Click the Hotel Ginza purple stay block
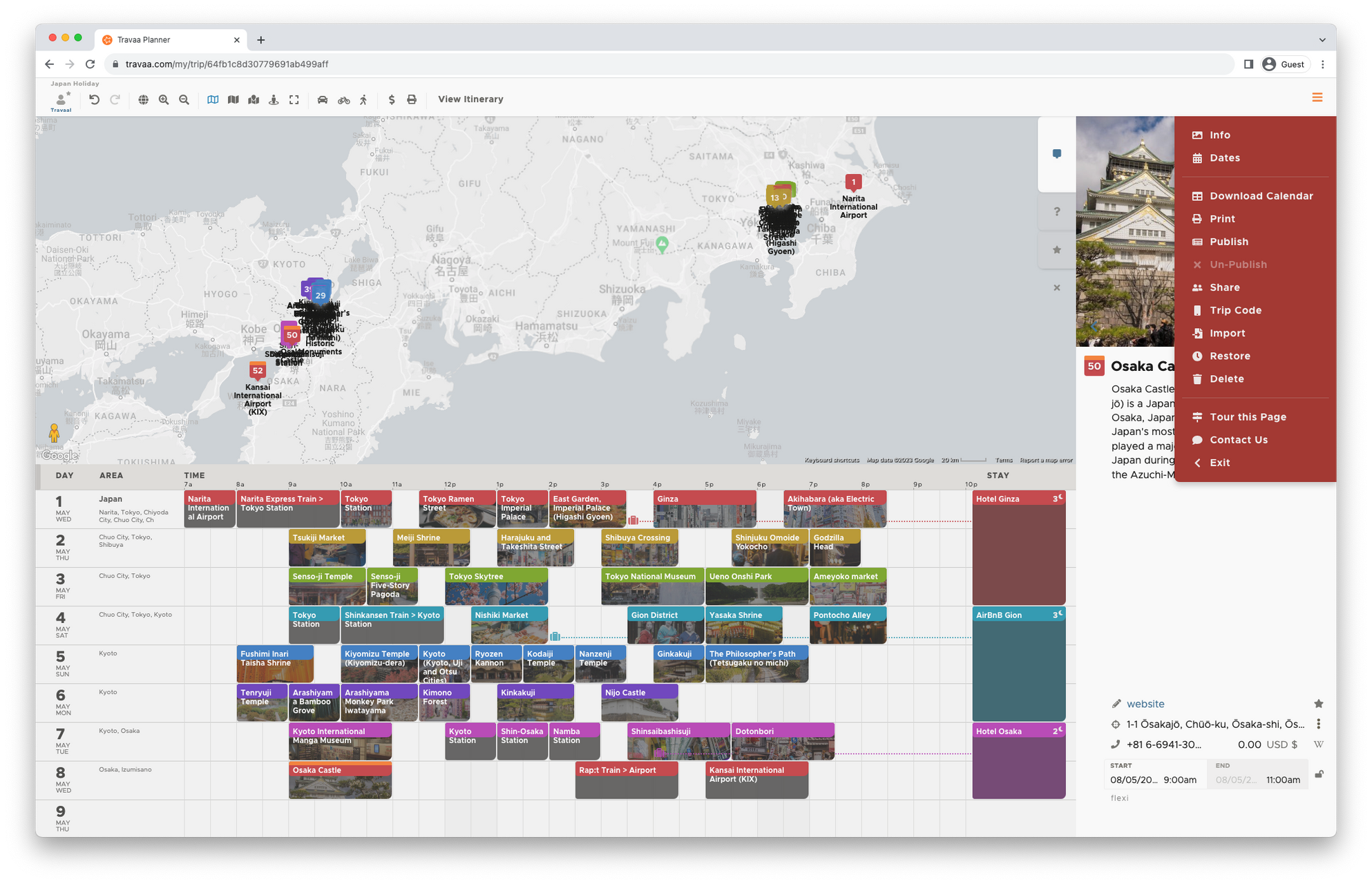 click(1018, 552)
